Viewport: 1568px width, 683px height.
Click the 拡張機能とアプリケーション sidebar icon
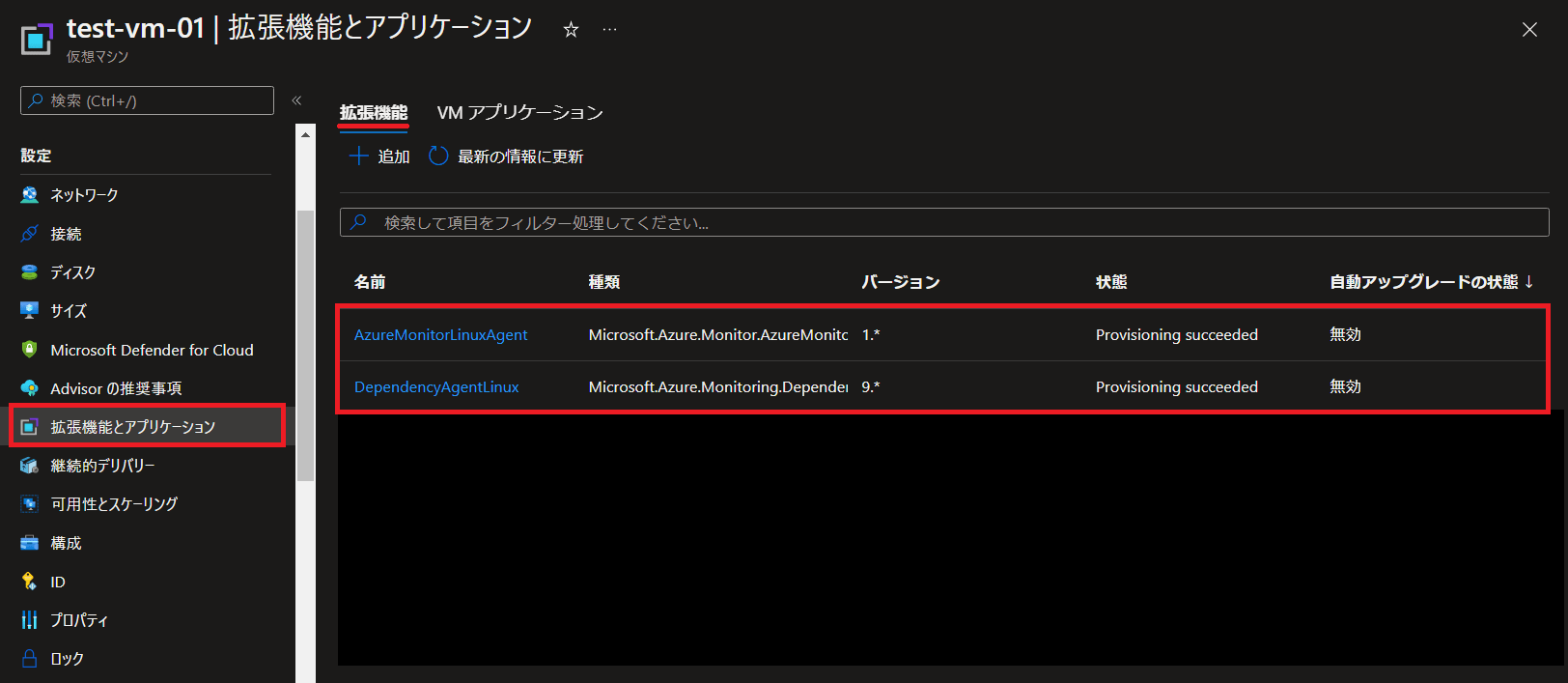[30, 427]
